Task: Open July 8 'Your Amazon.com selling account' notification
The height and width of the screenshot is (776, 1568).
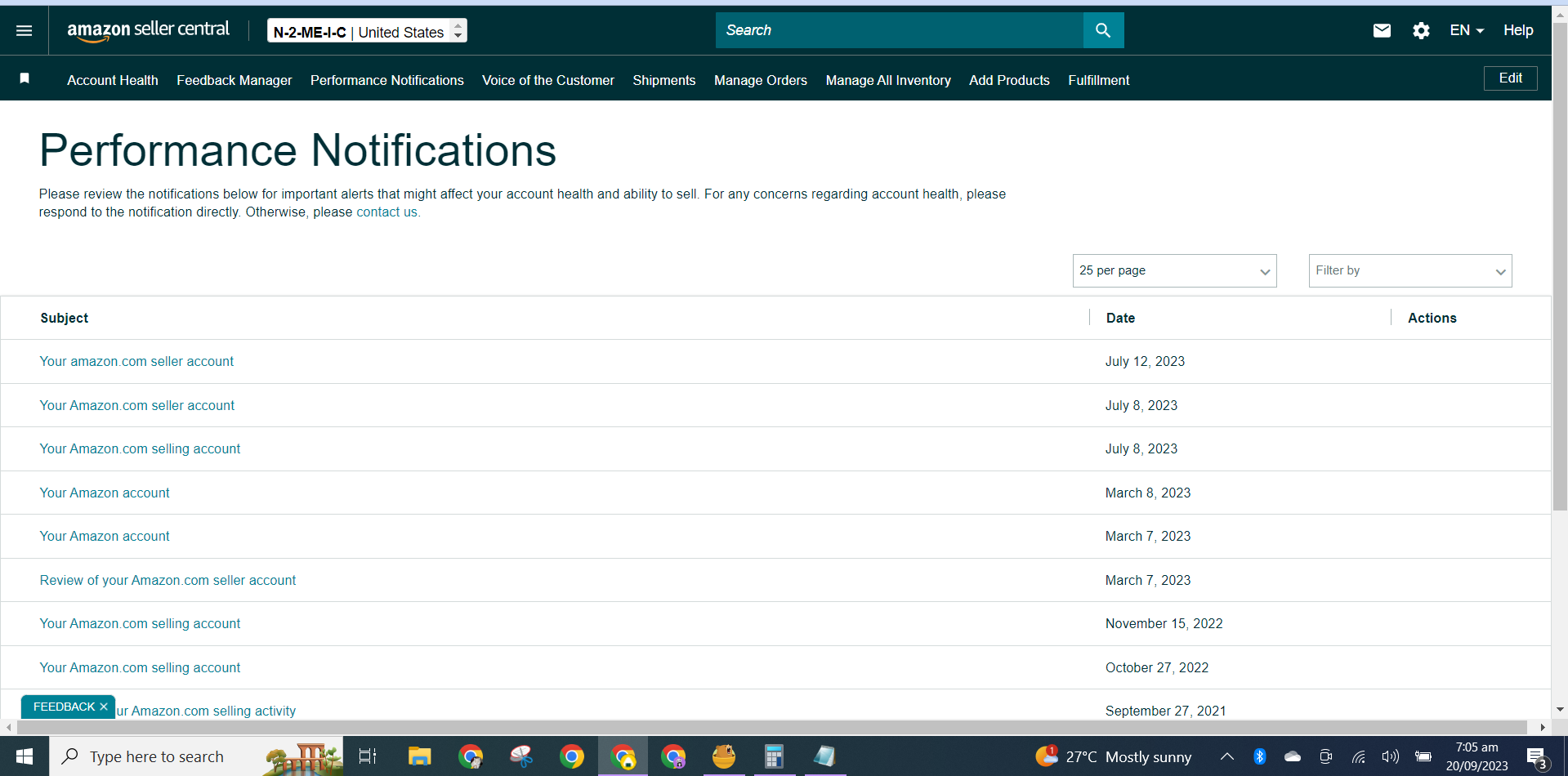Action: coord(140,448)
